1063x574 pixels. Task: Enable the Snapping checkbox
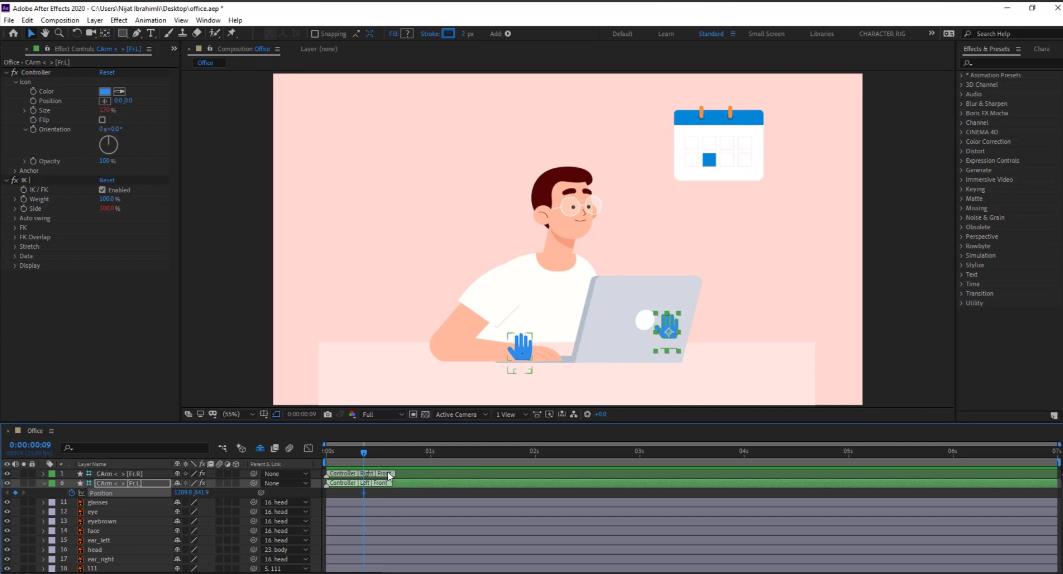pos(315,34)
